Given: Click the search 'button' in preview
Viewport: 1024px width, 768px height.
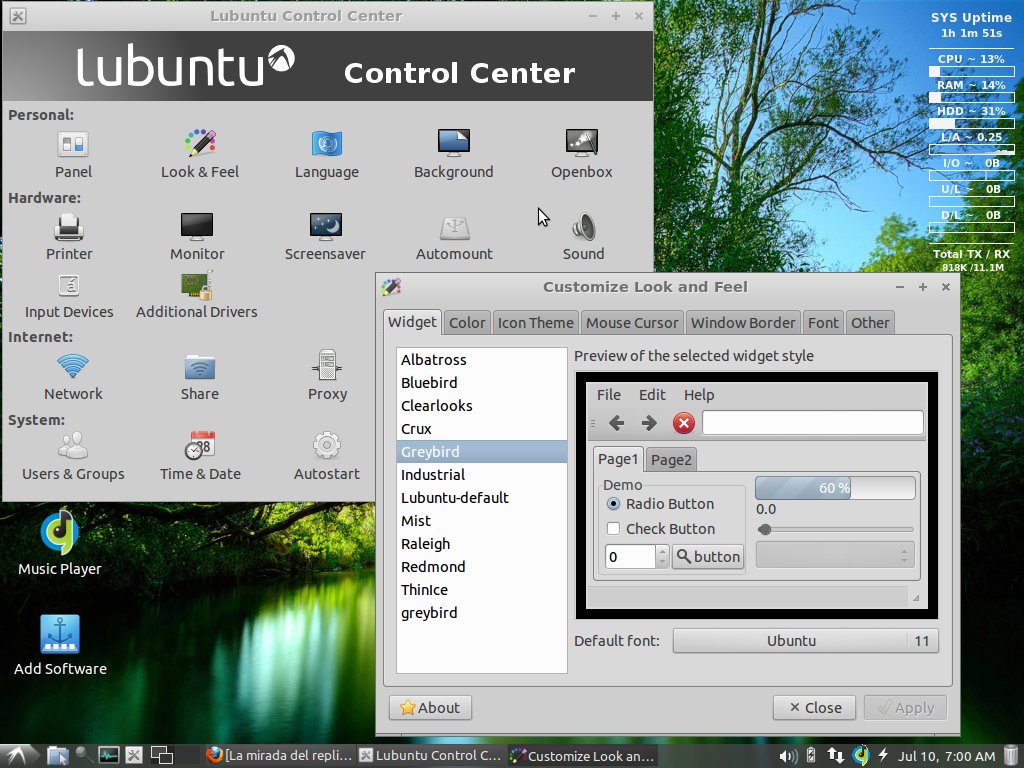Looking at the screenshot, I should [x=708, y=556].
